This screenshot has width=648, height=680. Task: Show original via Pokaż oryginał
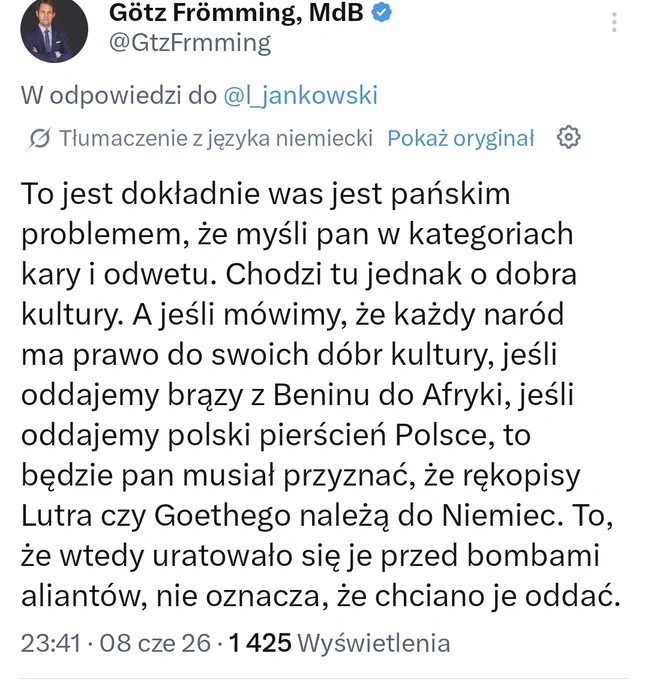pos(461,139)
